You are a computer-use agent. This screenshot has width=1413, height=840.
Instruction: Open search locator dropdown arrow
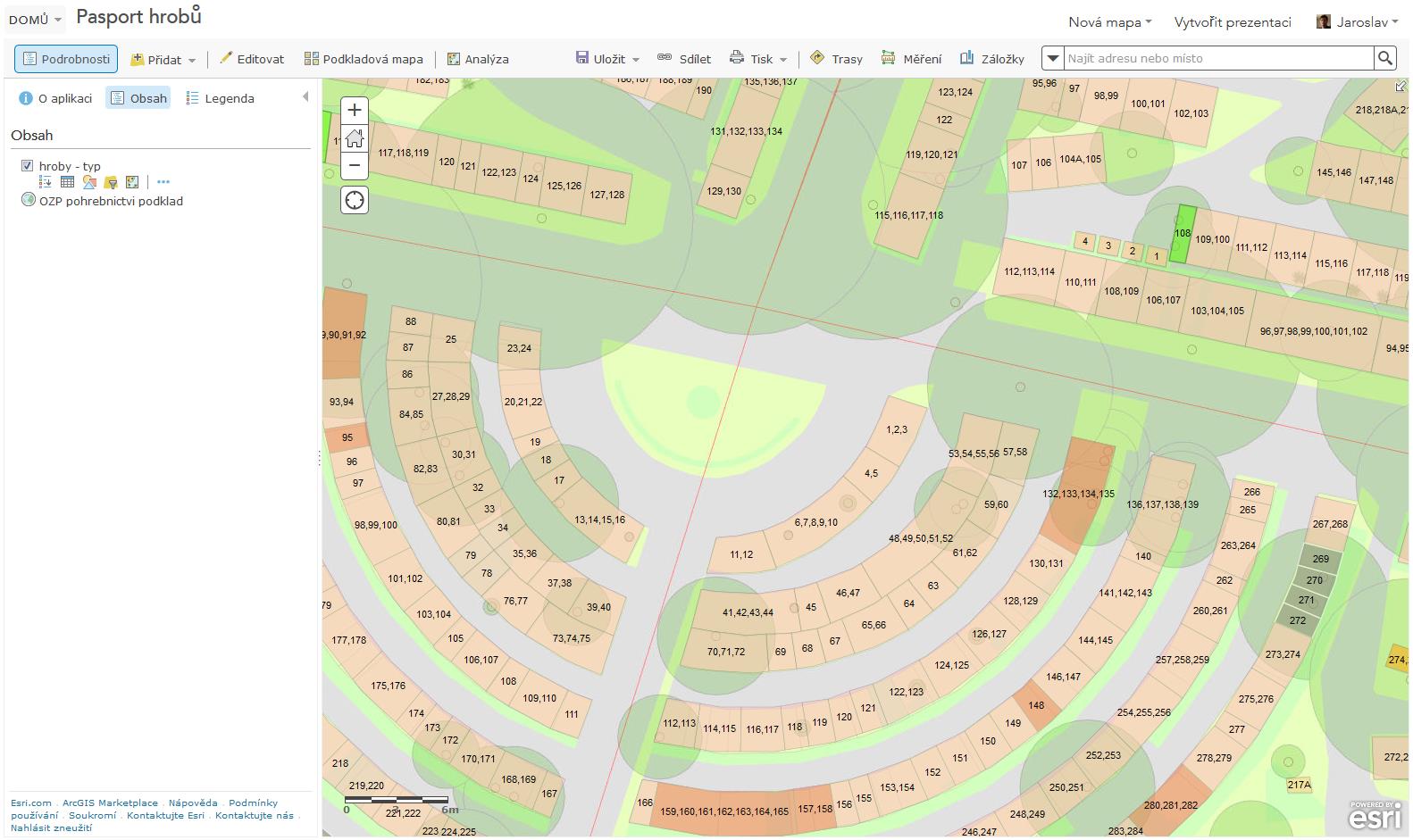[1053, 58]
